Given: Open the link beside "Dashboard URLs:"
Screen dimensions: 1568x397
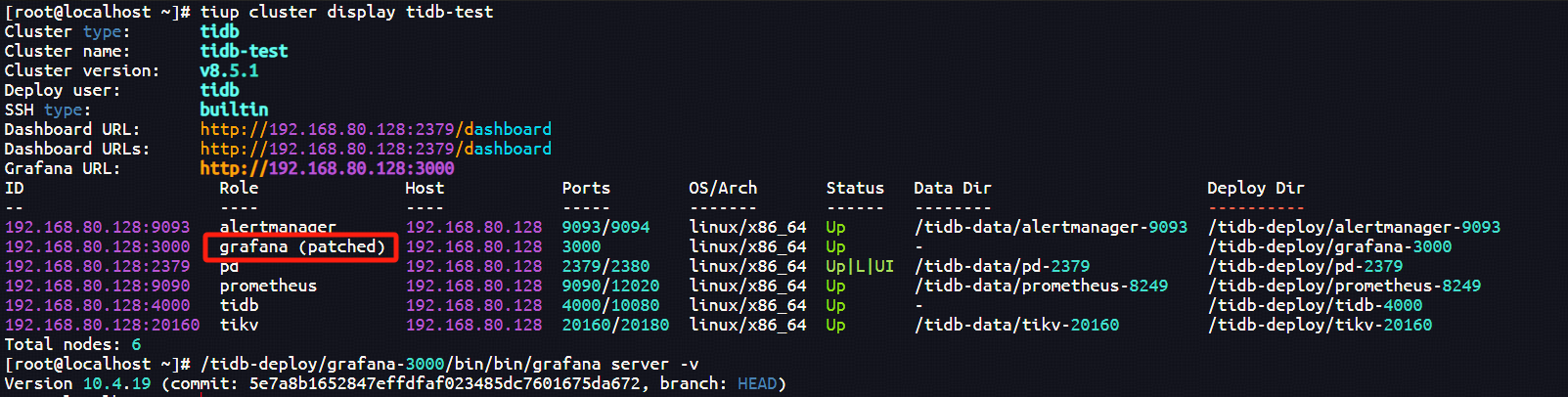Looking at the screenshot, I should (x=376, y=149).
